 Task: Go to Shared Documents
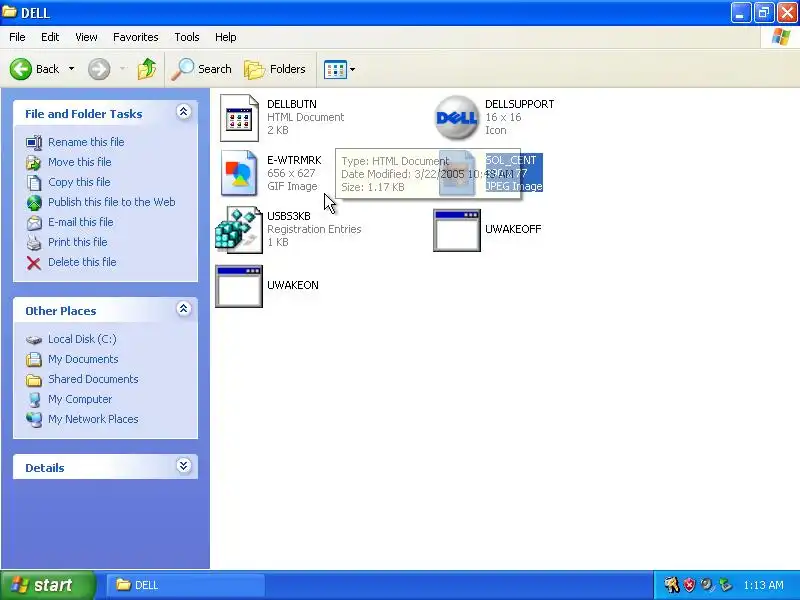[93, 379]
